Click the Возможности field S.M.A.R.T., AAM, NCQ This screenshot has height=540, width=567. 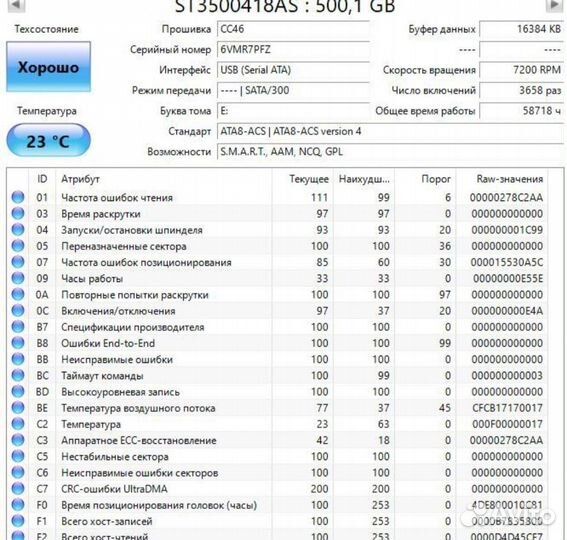[x=390, y=152]
